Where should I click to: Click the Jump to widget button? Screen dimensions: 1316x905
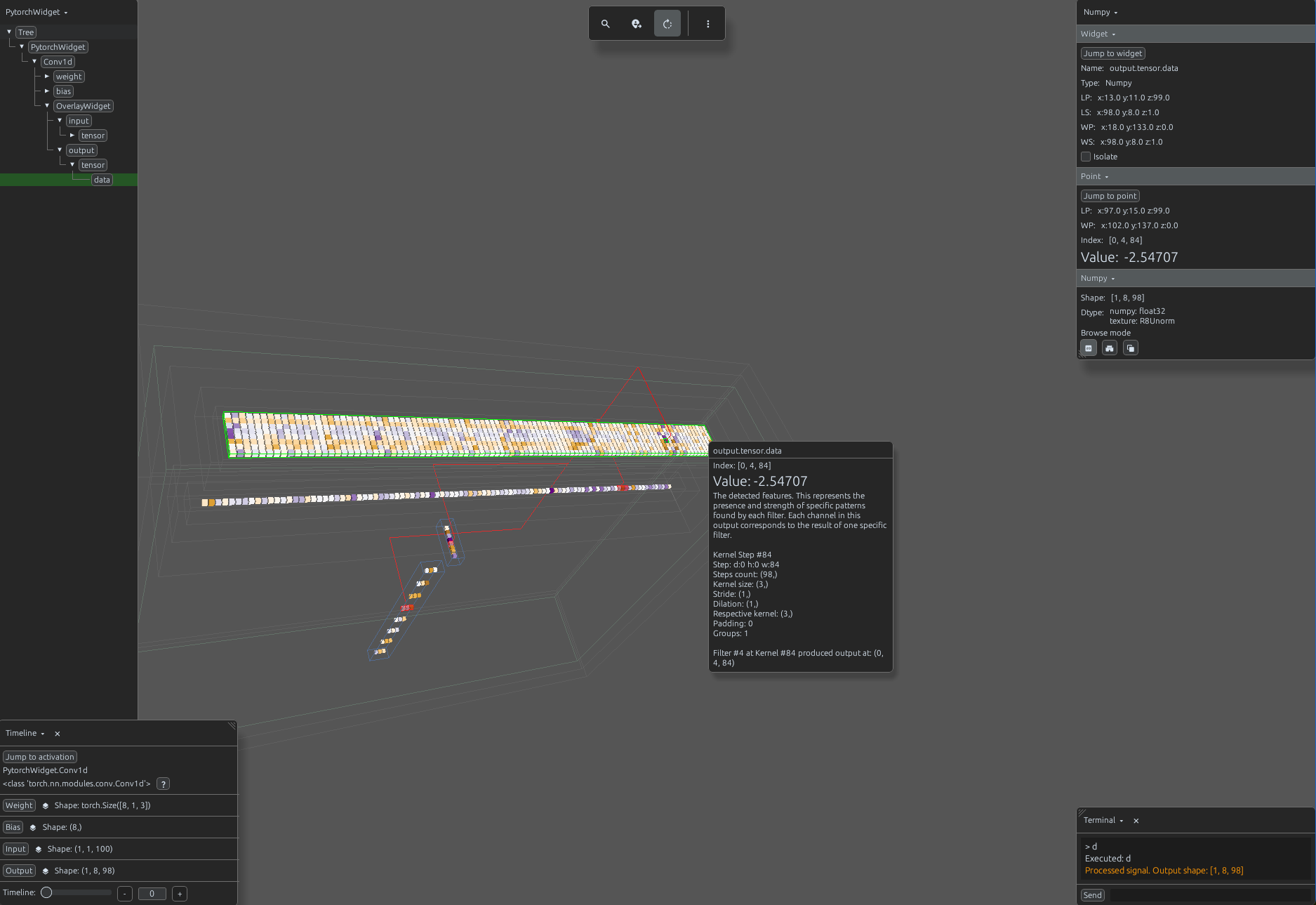[x=1113, y=53]
